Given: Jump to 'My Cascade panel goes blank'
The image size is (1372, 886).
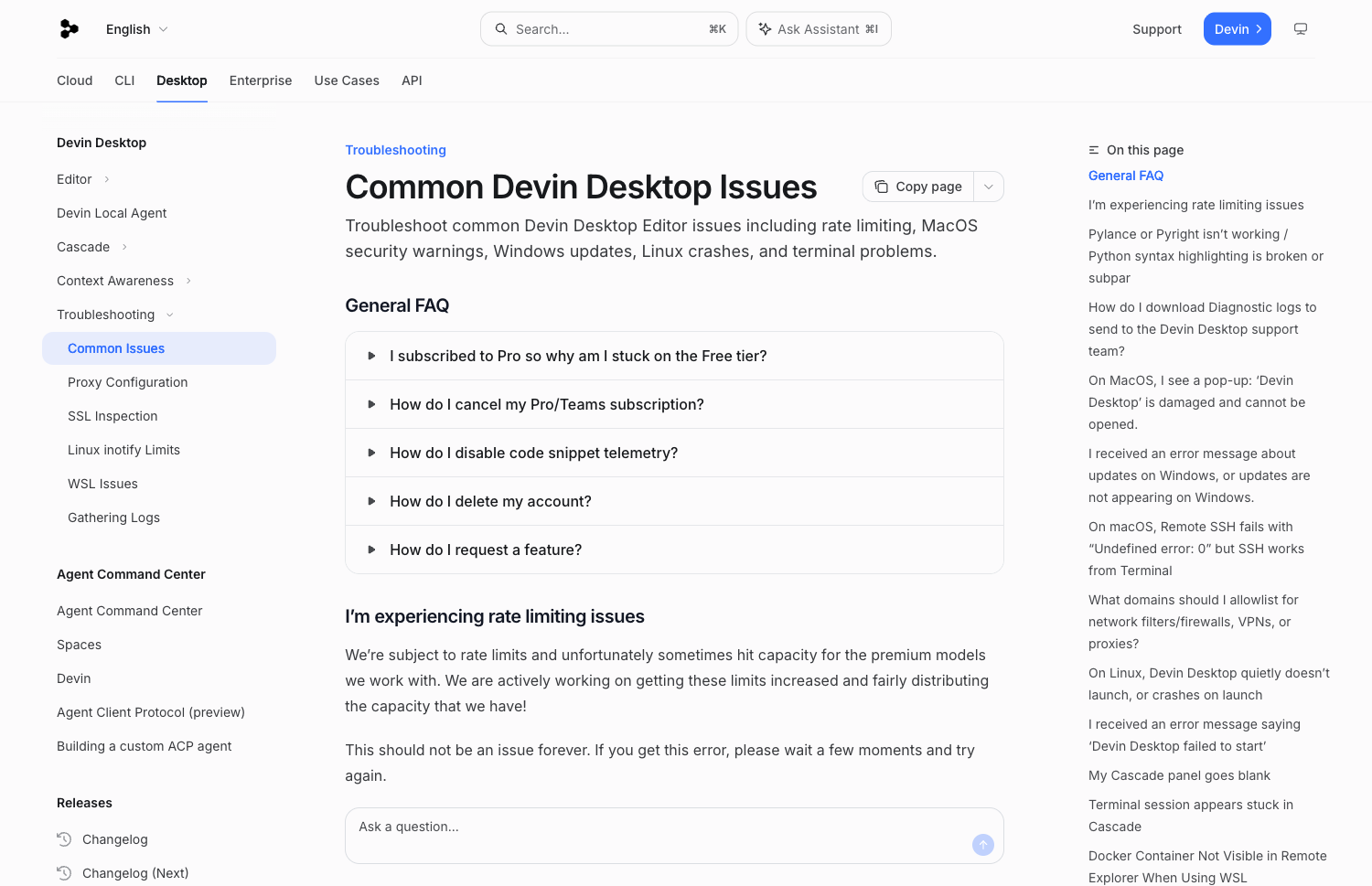Looking at the screenshot, I should tap(1179, 775).
